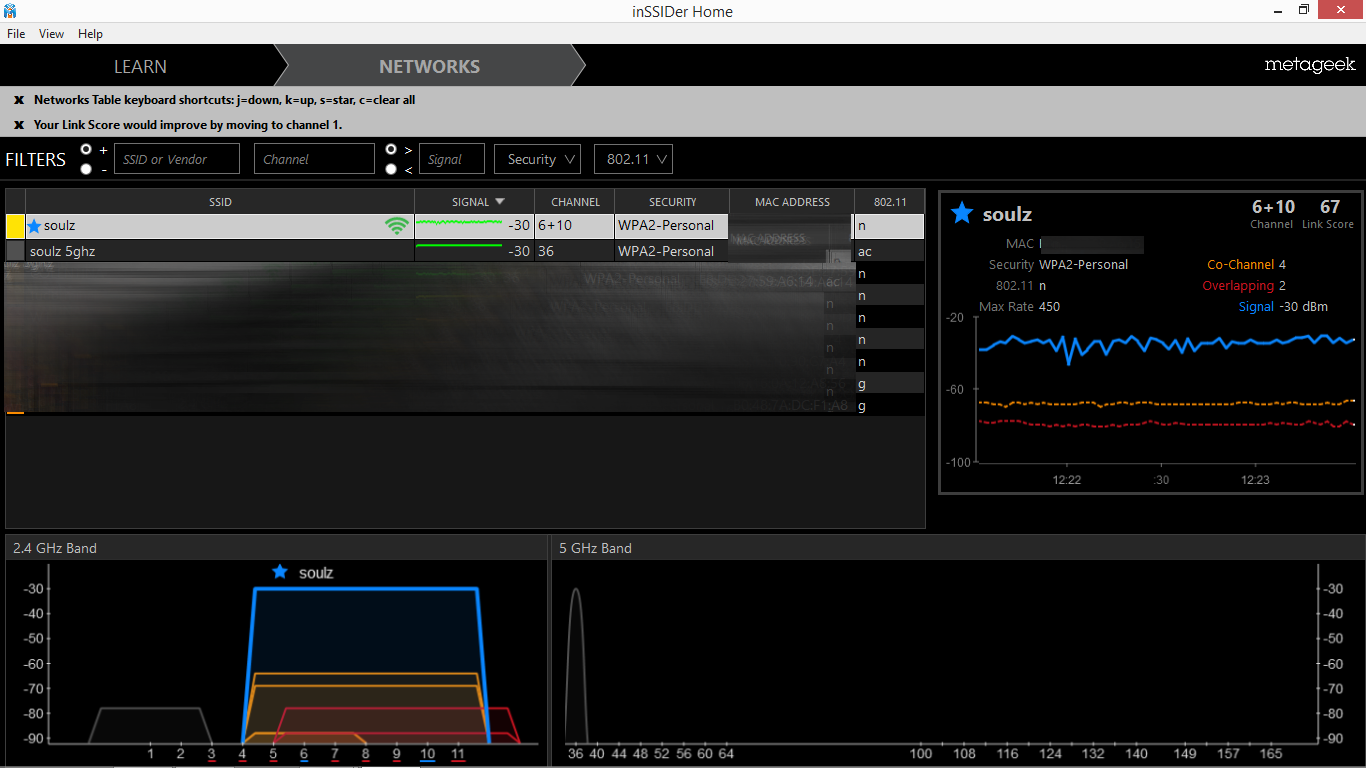Select the exclude (-) filter radio button
This screenshot has height=768, width=1366.
(x=86, y=169)
